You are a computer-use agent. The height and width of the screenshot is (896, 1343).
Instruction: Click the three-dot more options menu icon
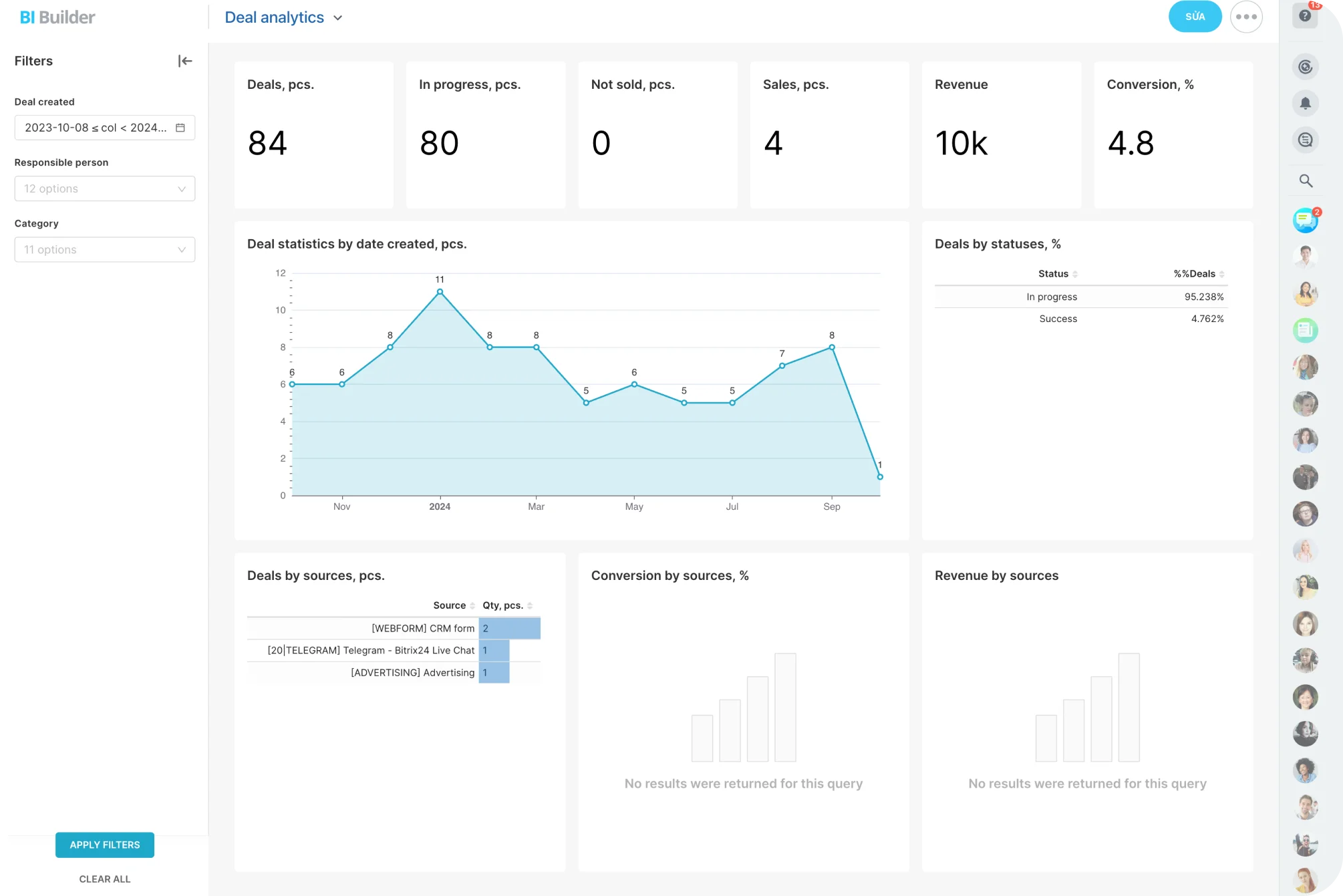tap(1247, 17)
